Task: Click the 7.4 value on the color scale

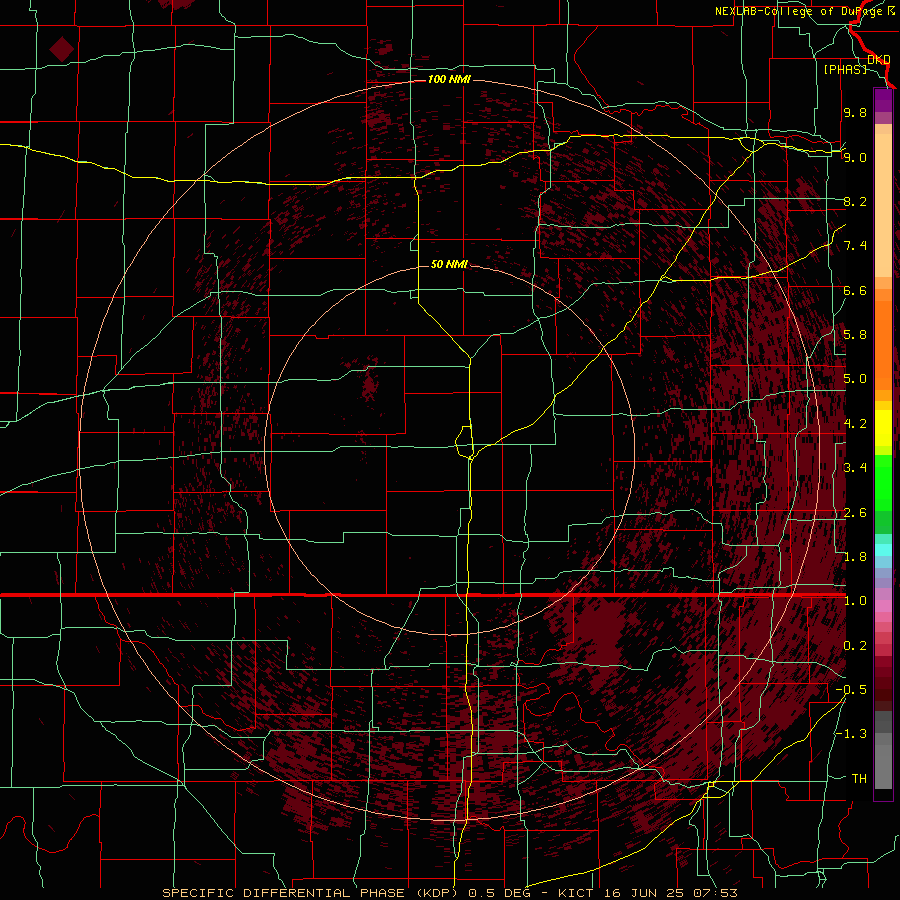Action: click(x=855, y=246)
